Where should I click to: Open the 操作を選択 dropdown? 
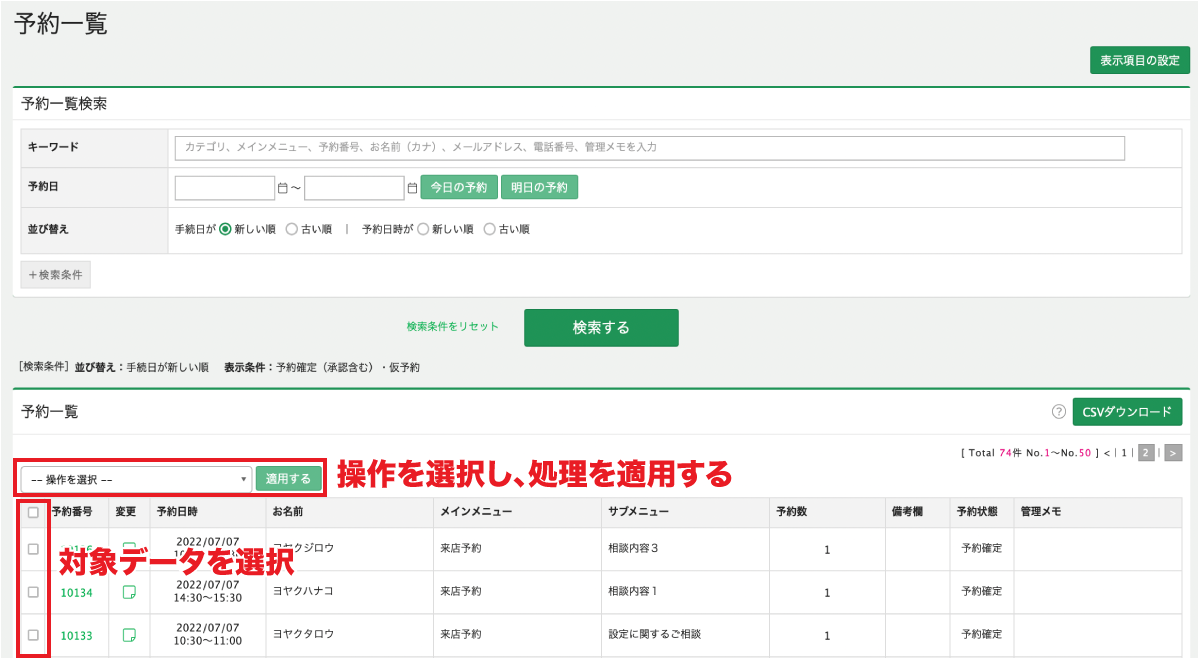click(137, 479)
